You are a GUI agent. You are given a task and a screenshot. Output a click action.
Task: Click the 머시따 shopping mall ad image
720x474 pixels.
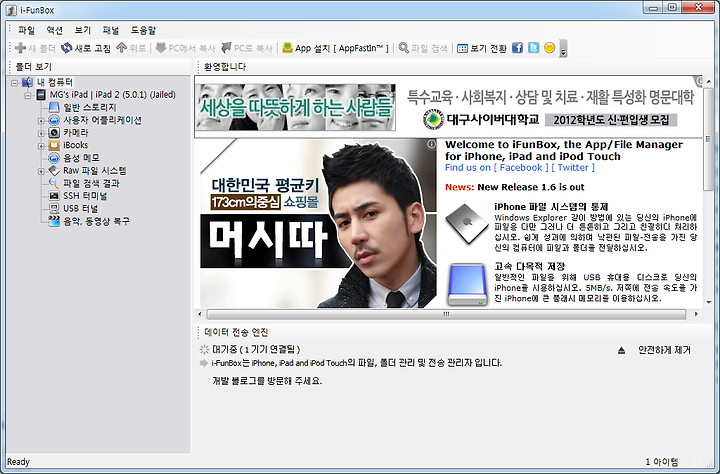pos(316,223)
